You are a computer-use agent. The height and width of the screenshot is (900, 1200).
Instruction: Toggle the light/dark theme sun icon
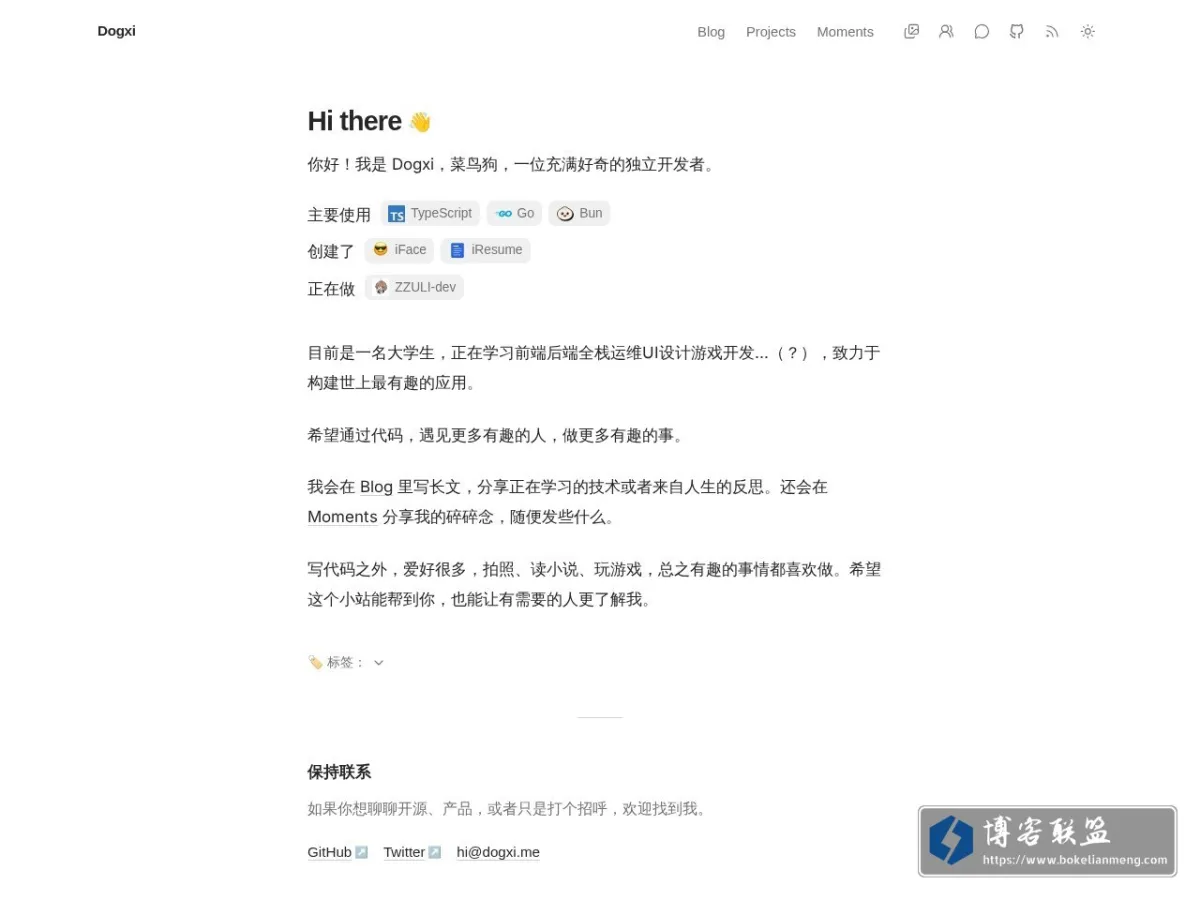[x=1088, y=31]
